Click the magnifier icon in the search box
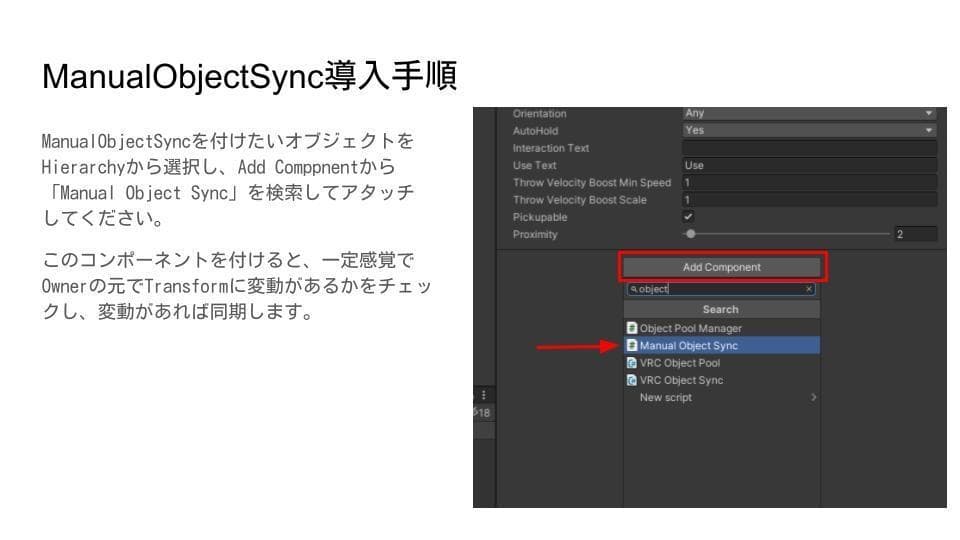This screenshot has height=540, width=960. click(x=634, y=289)
